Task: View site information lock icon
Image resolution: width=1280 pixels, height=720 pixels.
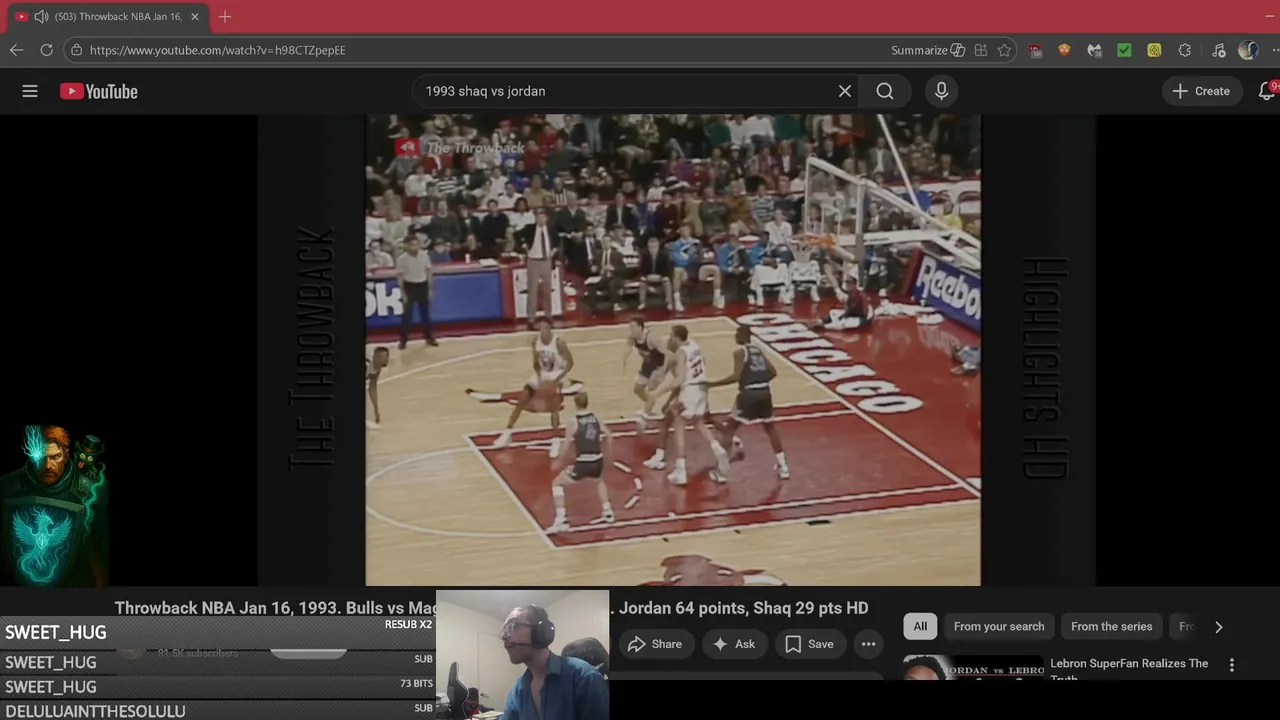Action: (76, 50)
